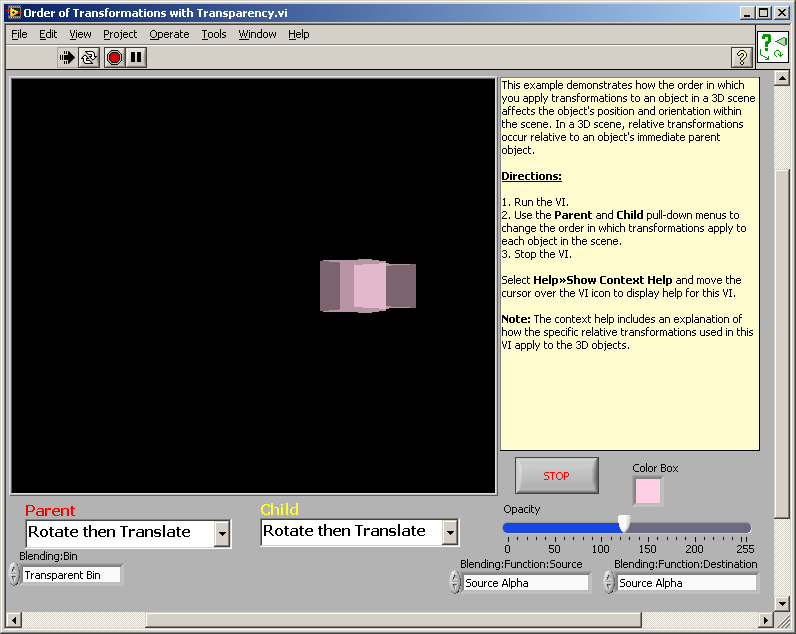Viewport: 796px width, 634px height.
Task: Click the 'Blending:Bin' label
Action: pyautogui.click(x=48, y=556)
